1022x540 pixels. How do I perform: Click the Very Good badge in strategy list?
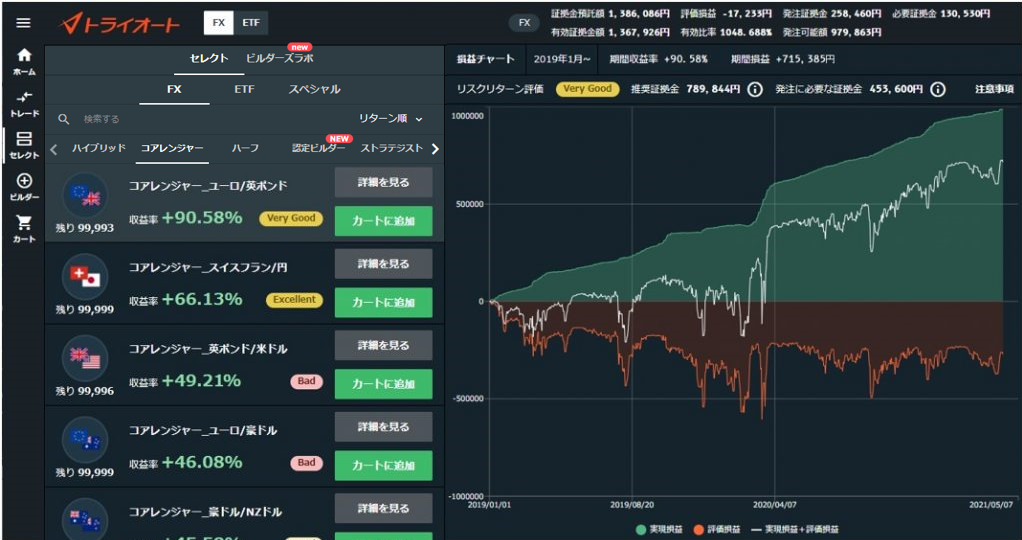[x=291, y=218]
